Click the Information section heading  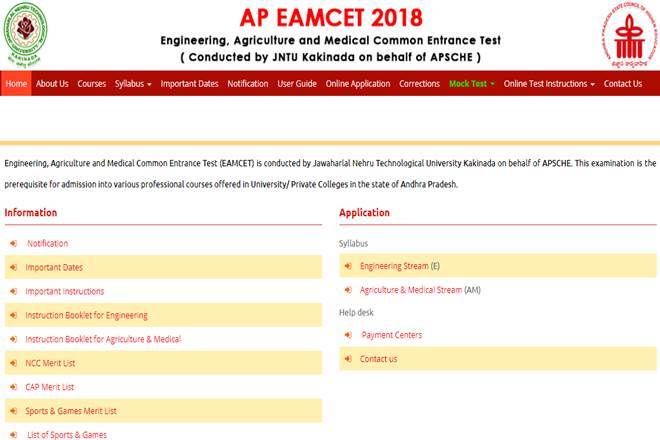pyautogui.click(x=31, y=213)
